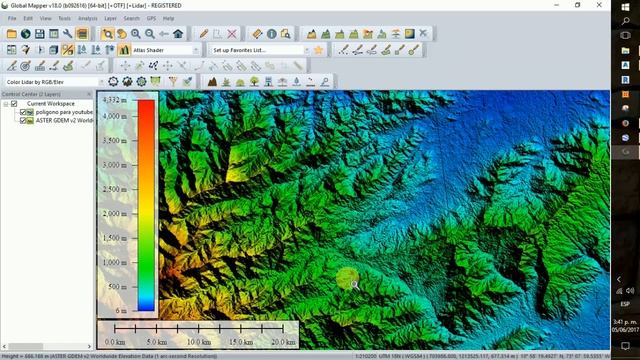Click the Height readout in status bar
This screenshot has height=360, width=640.
coord(109,356)
